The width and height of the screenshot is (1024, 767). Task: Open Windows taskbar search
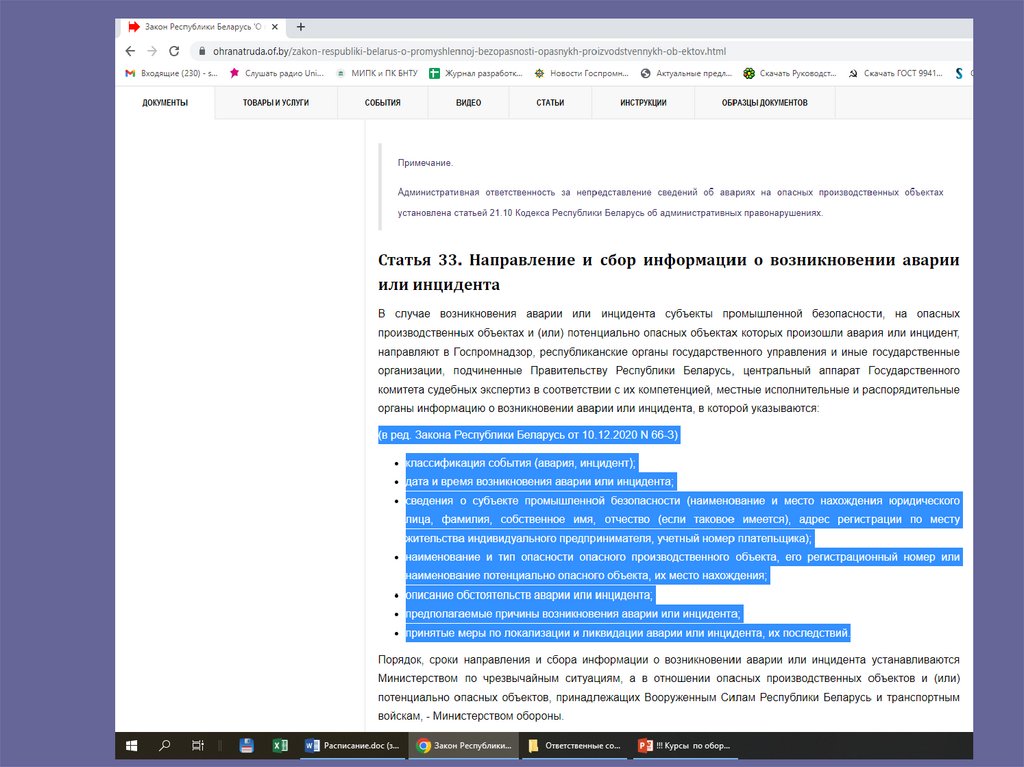(x=165, y=745)
